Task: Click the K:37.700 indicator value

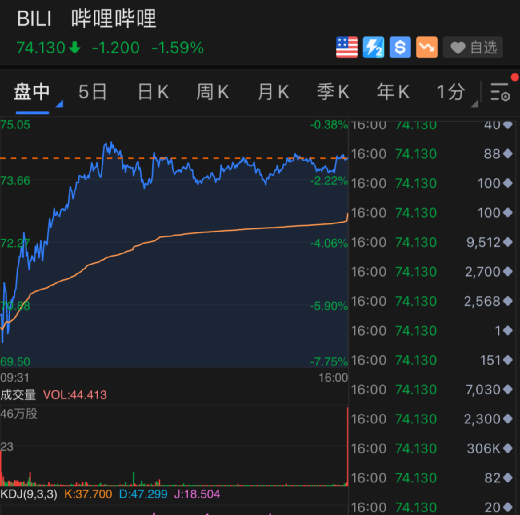Action: click(88, 494)
